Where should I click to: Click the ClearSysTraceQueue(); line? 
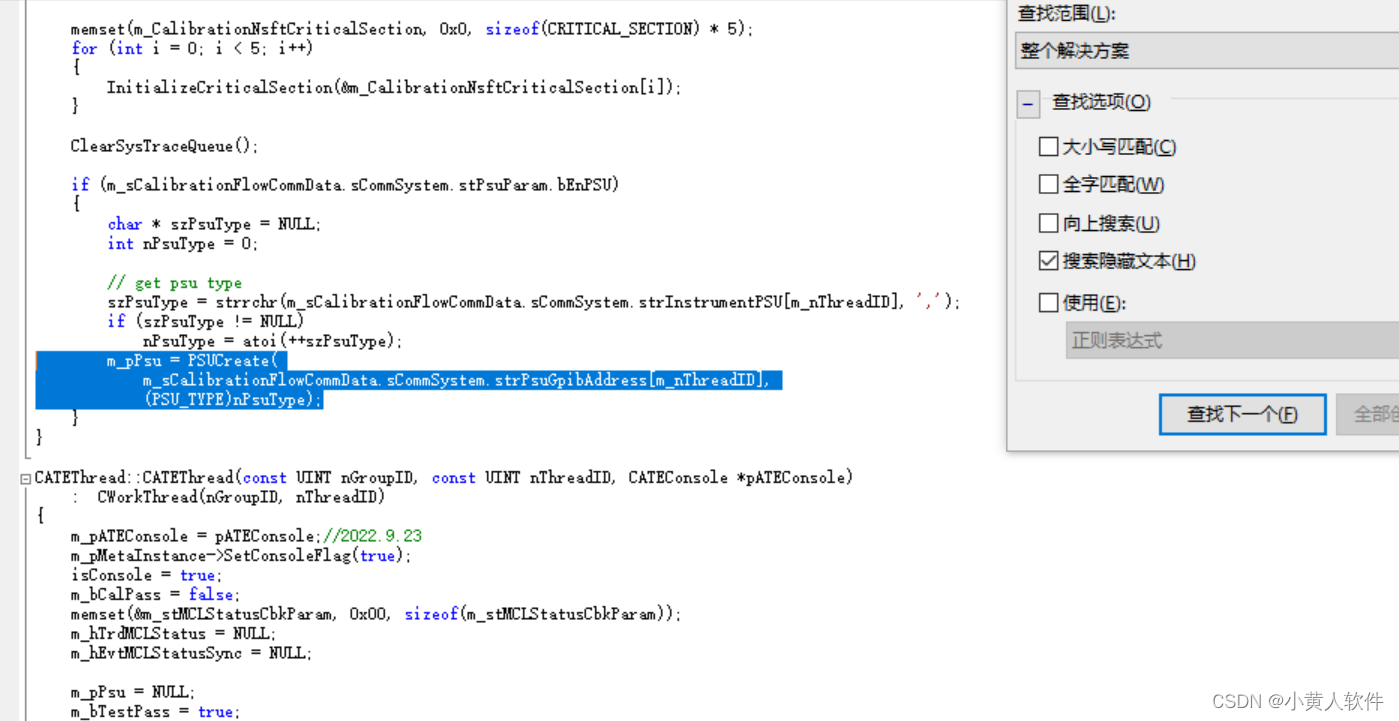164,146
